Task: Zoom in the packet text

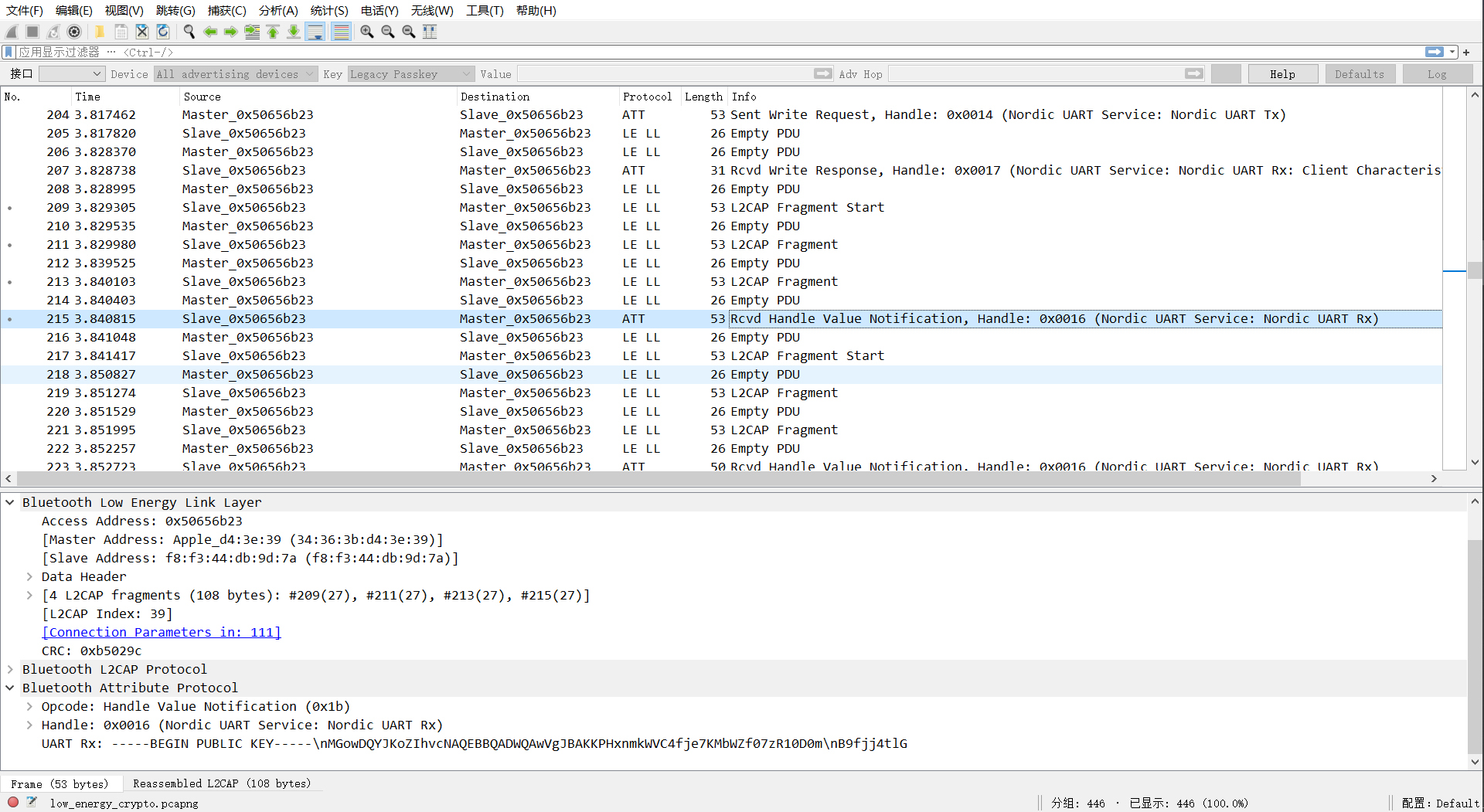Action: pyautogui.click(x=367, y=32)
